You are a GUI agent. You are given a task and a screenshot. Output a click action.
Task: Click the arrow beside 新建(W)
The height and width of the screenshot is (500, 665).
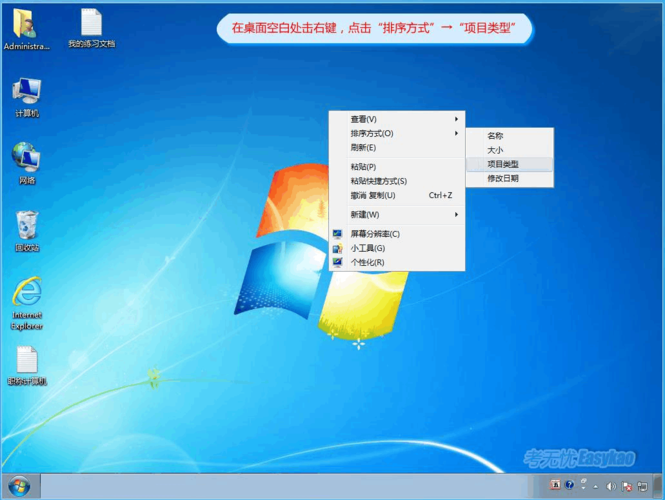[x=456, y=215]
